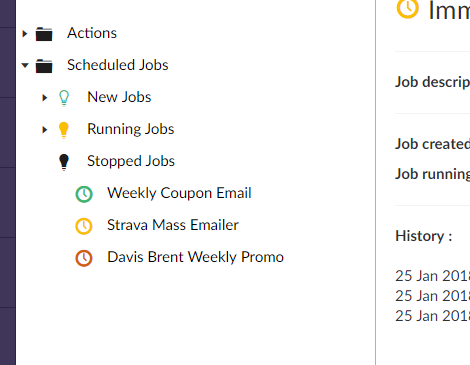Click the yellow Running Jobs lightbulb icon

(64, 130)
